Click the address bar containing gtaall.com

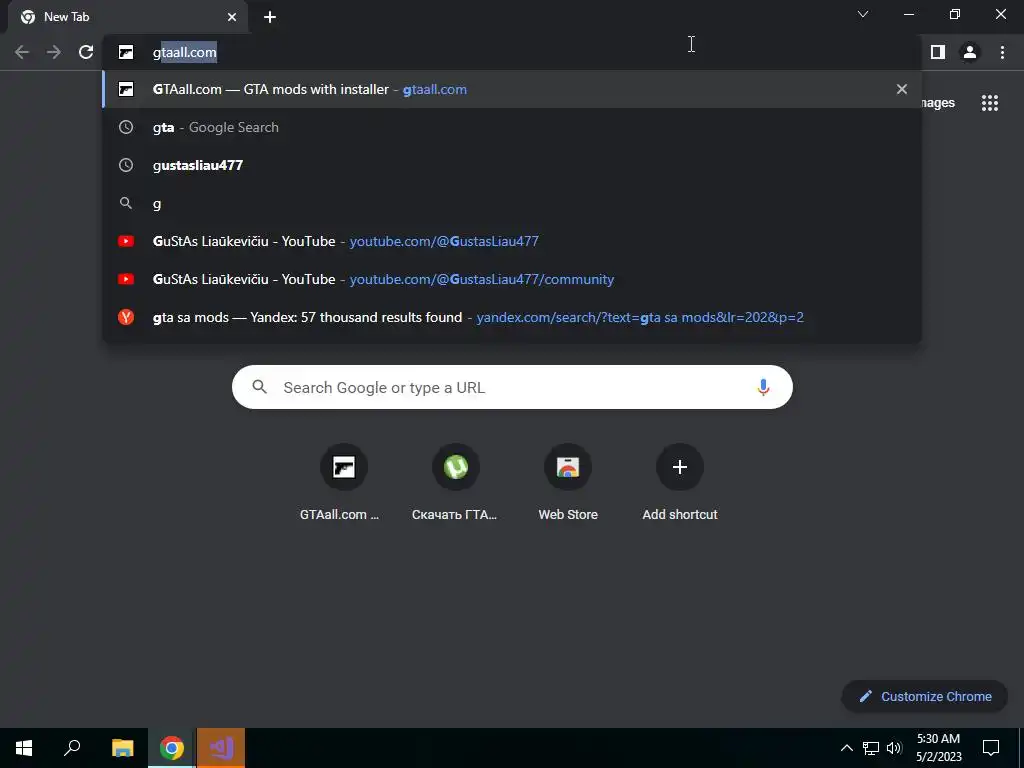point(511,52)
